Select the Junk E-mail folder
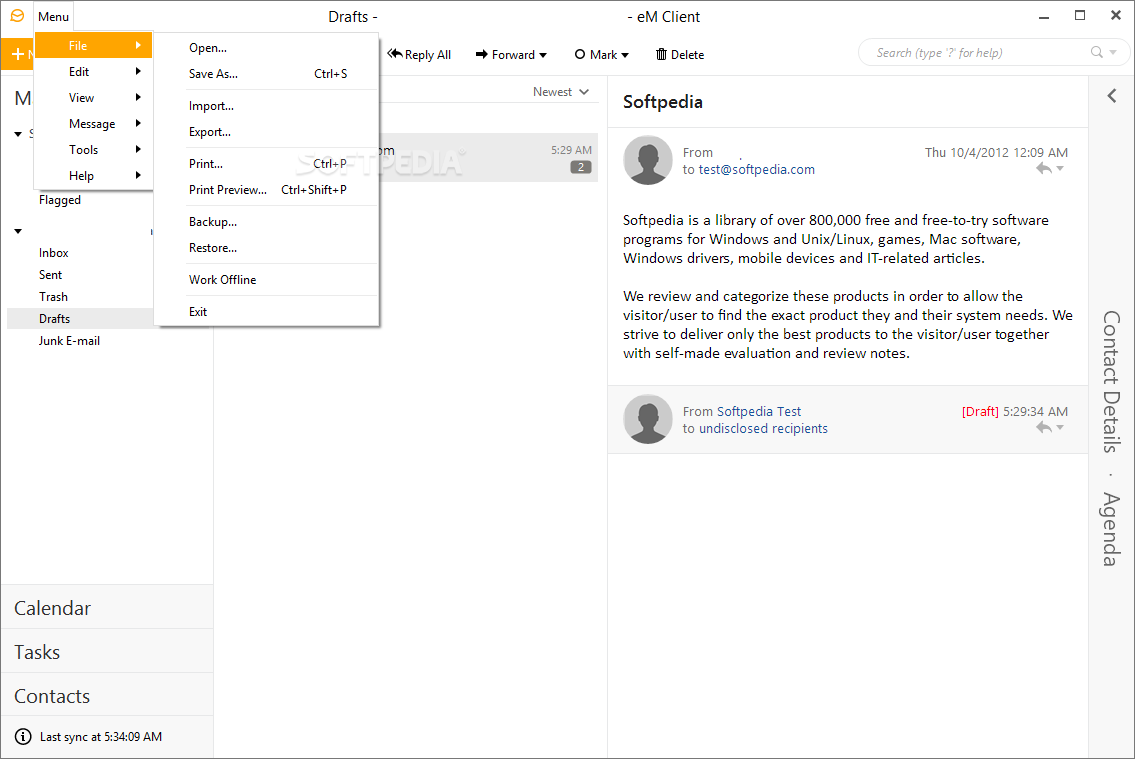The height and width of the screenshot is (759, 1135). [x=69, y=341]
